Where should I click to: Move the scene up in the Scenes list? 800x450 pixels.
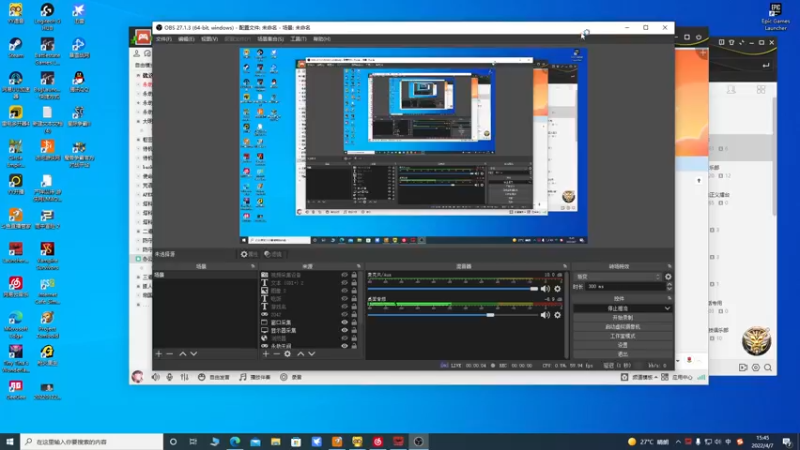tap(183, 354)
